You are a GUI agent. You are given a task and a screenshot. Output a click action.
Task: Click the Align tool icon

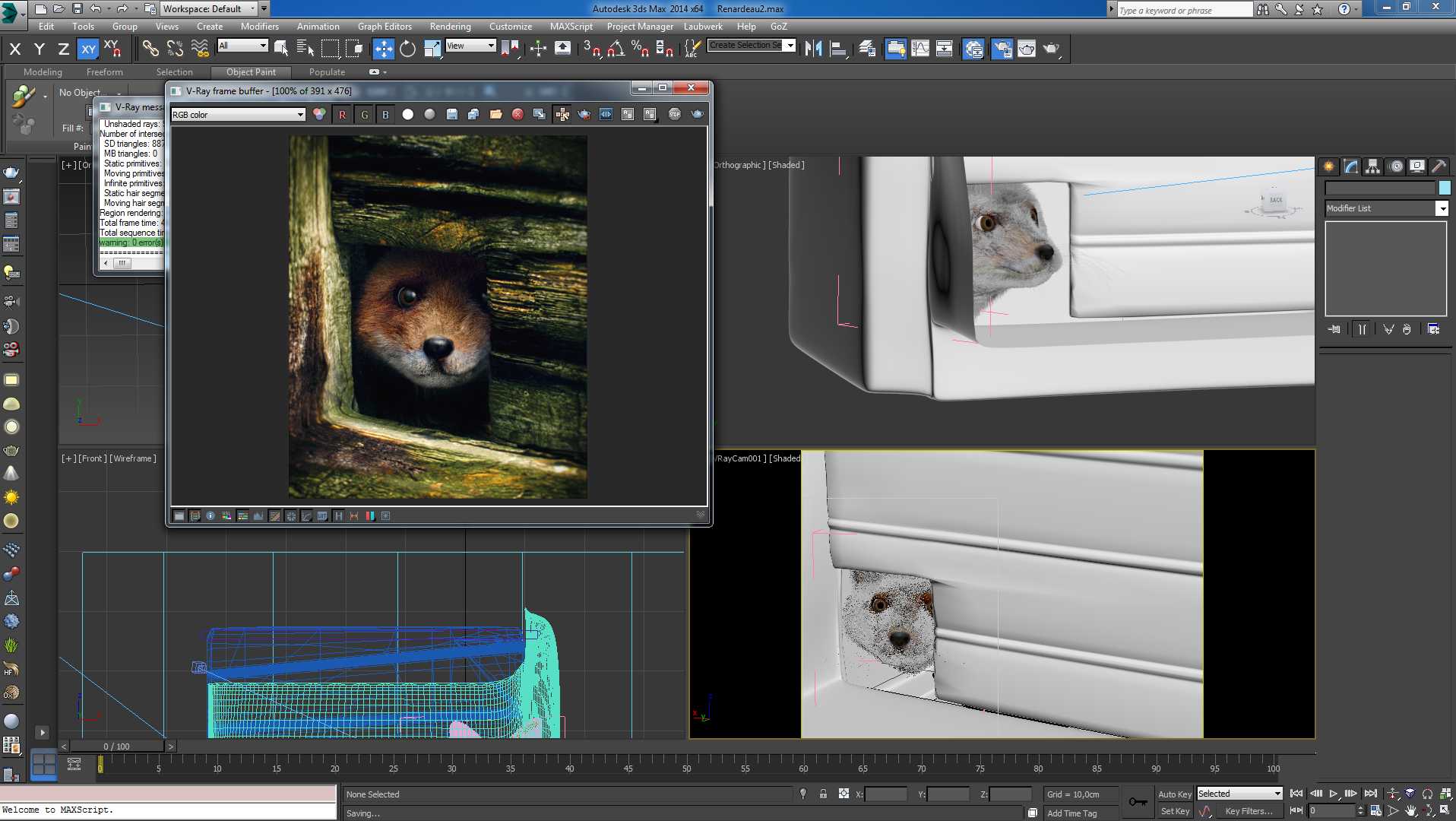coord(838,49)
